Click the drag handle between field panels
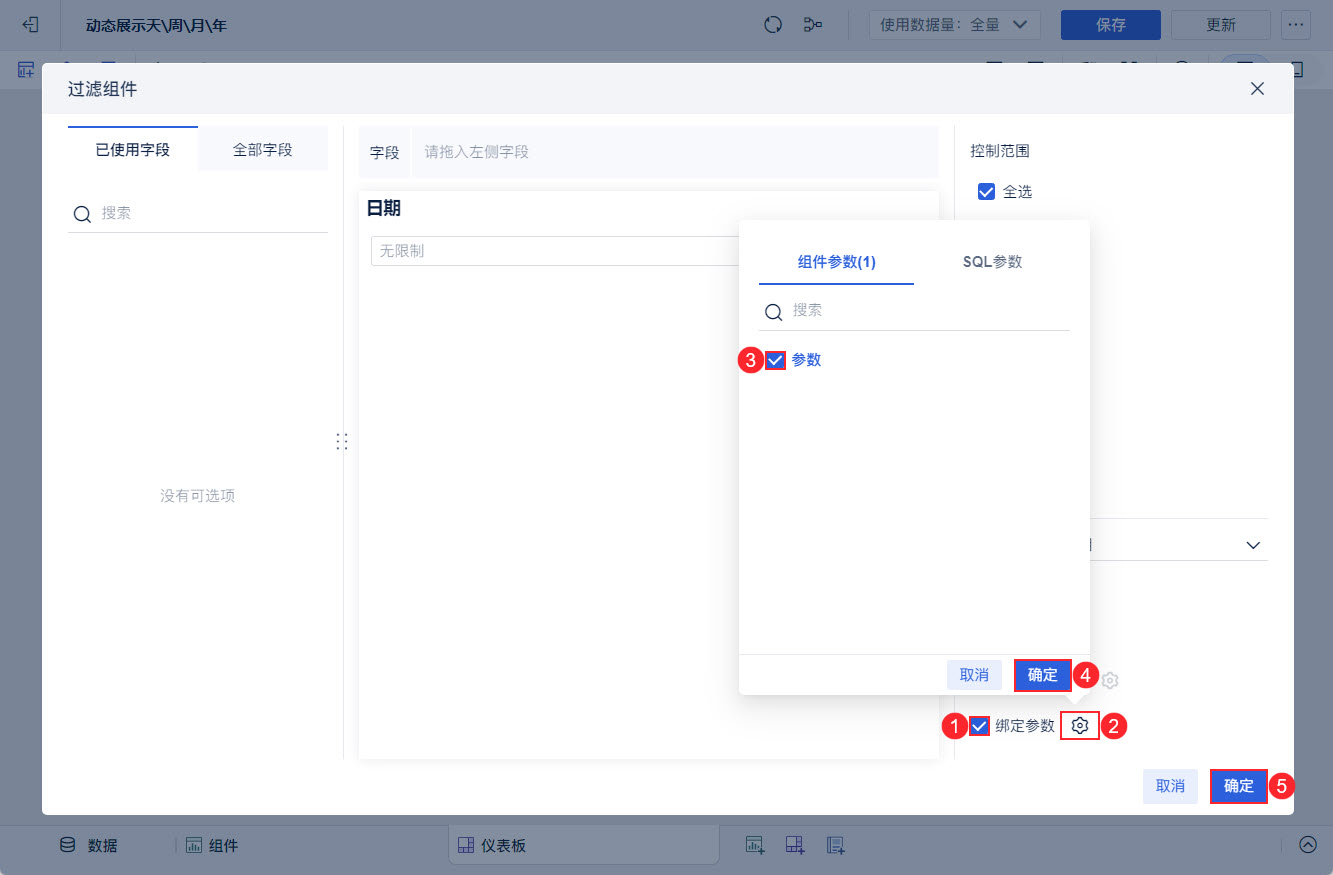This screenshot has height=875, width=1333. click(342, 441)
